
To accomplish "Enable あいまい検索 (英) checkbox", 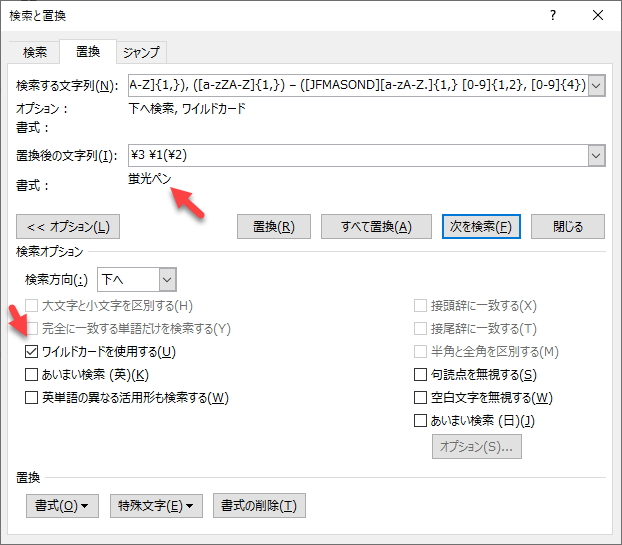I will 32,375.
